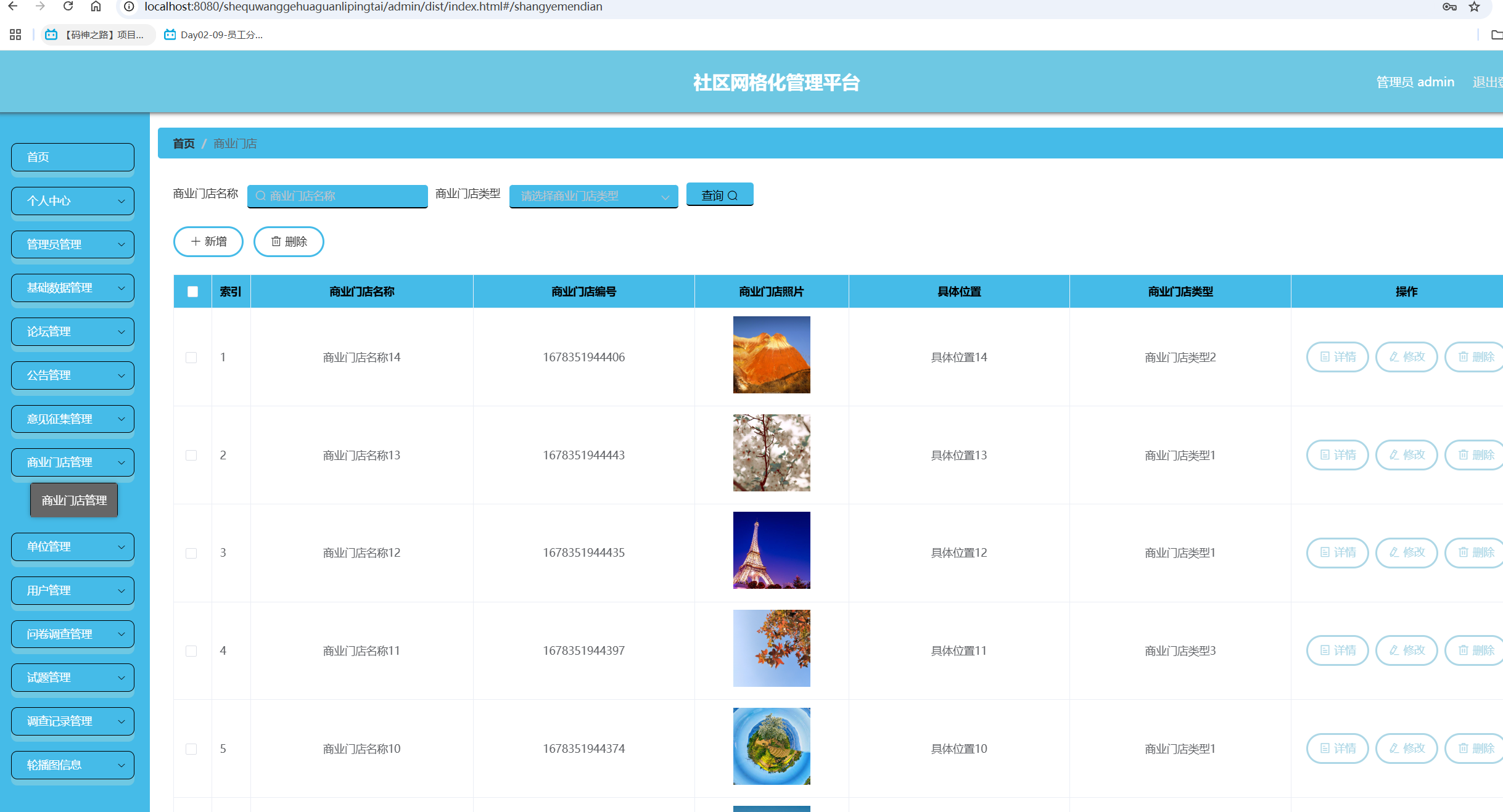1503x812 pixels.
Task: Click the 管理员 admin label in header
Action: point(1415,82)
